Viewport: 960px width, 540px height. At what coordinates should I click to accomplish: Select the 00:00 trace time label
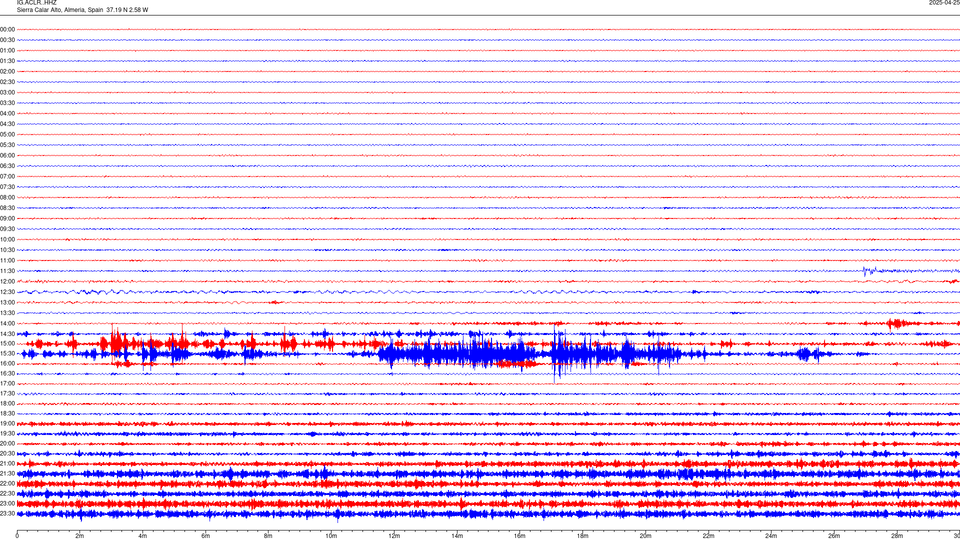[x=7, y=29]
